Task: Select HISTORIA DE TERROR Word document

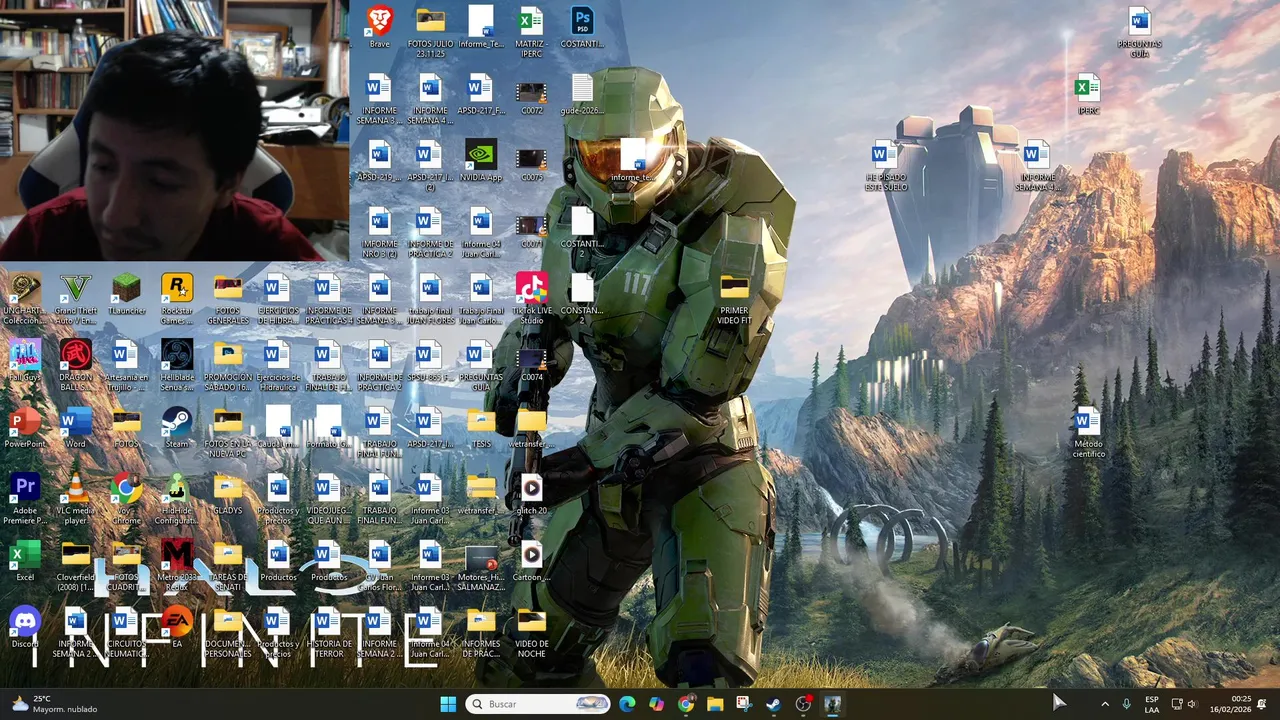Action: 329,632
